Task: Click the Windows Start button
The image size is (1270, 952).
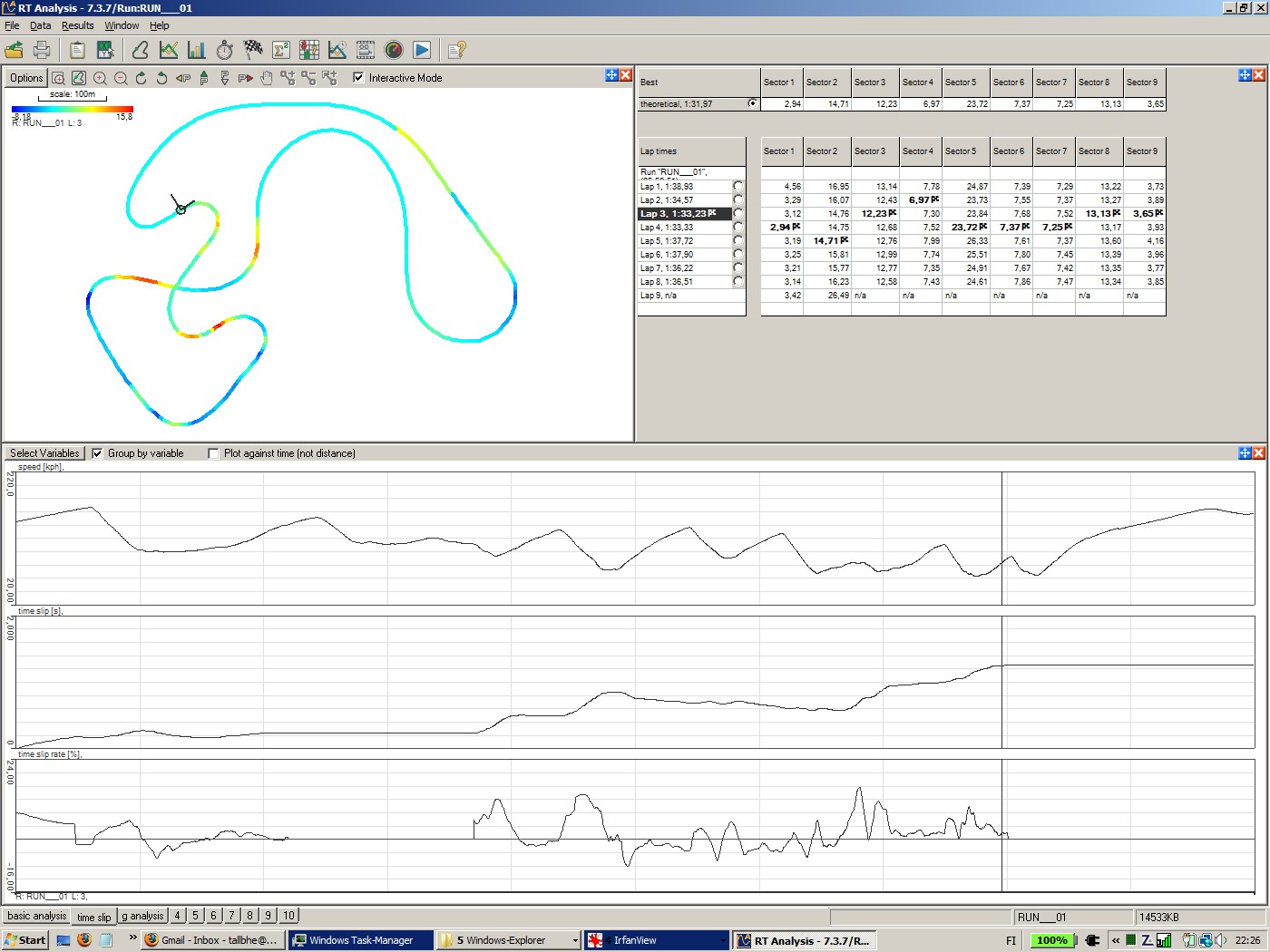Action: (25, 940)
